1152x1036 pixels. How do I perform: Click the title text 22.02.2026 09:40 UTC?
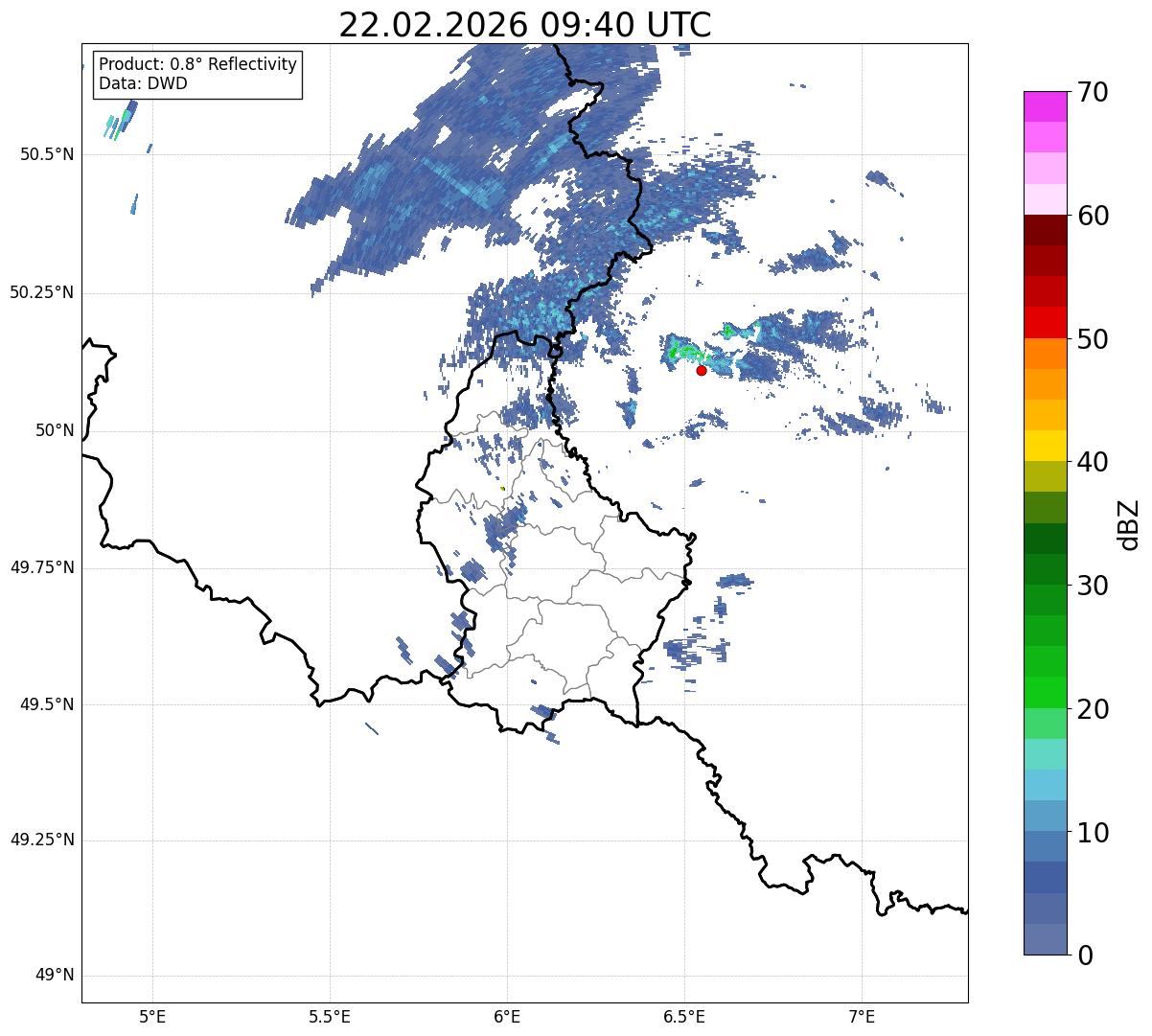(525, 24)
